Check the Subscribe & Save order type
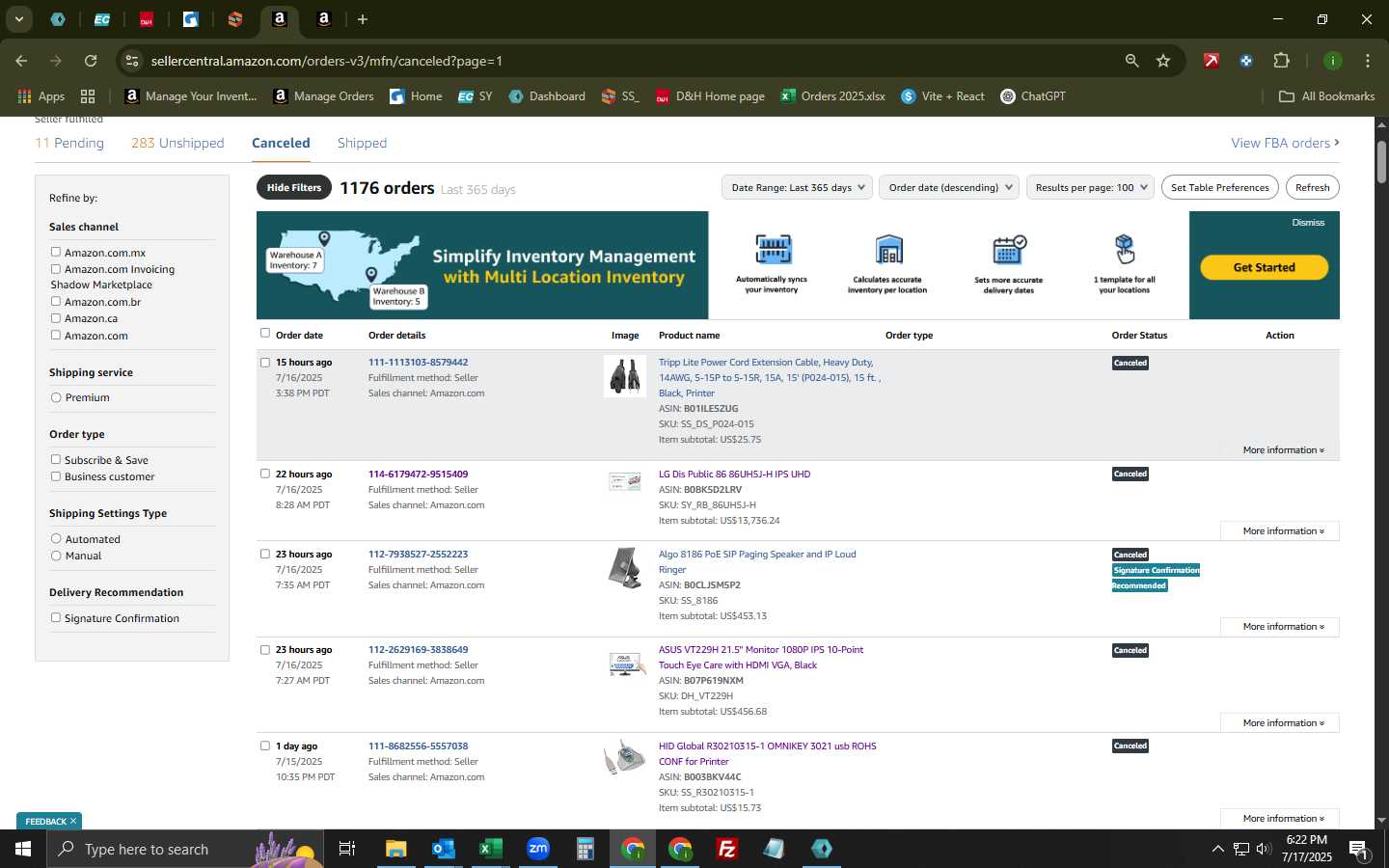Viewport: 1389px width, 868px height. 56,459
